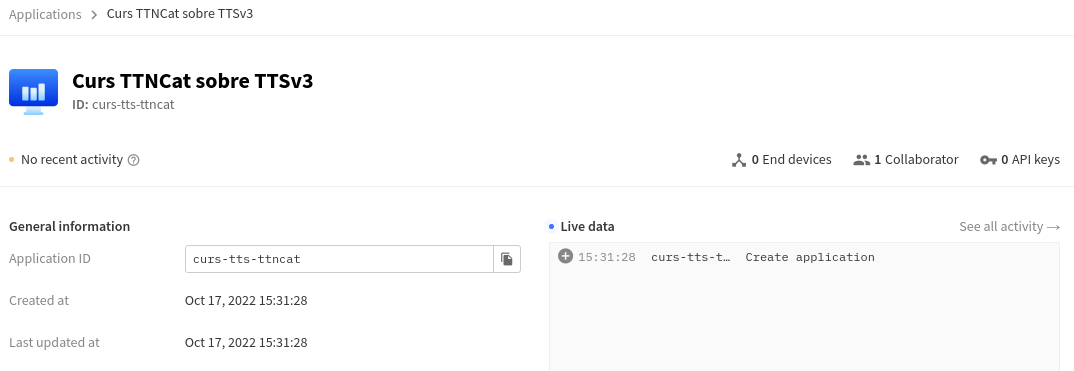
Task: Click the curs-tts-t... entity in live data
Action: coord(690,257)
